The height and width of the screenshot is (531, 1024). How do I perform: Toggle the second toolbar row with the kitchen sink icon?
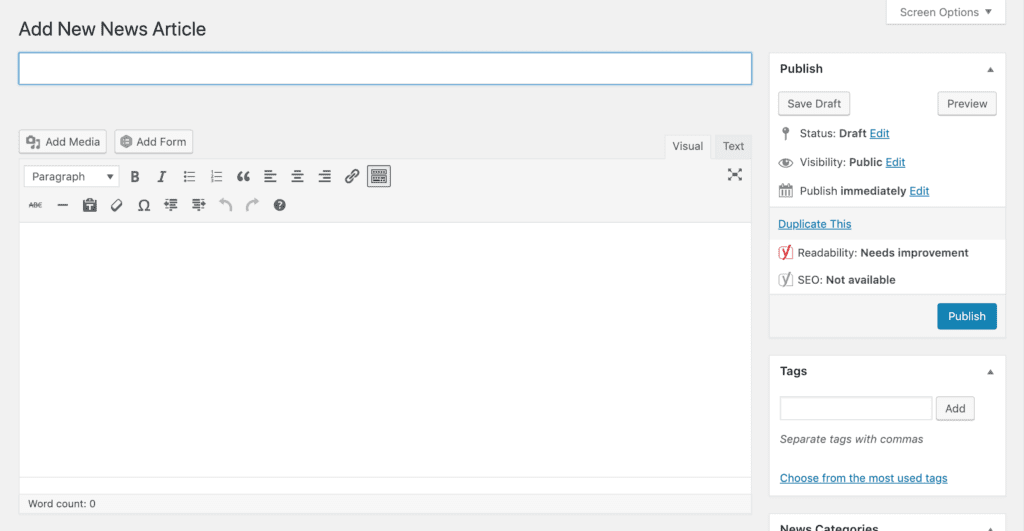click(x=379, y=177)
